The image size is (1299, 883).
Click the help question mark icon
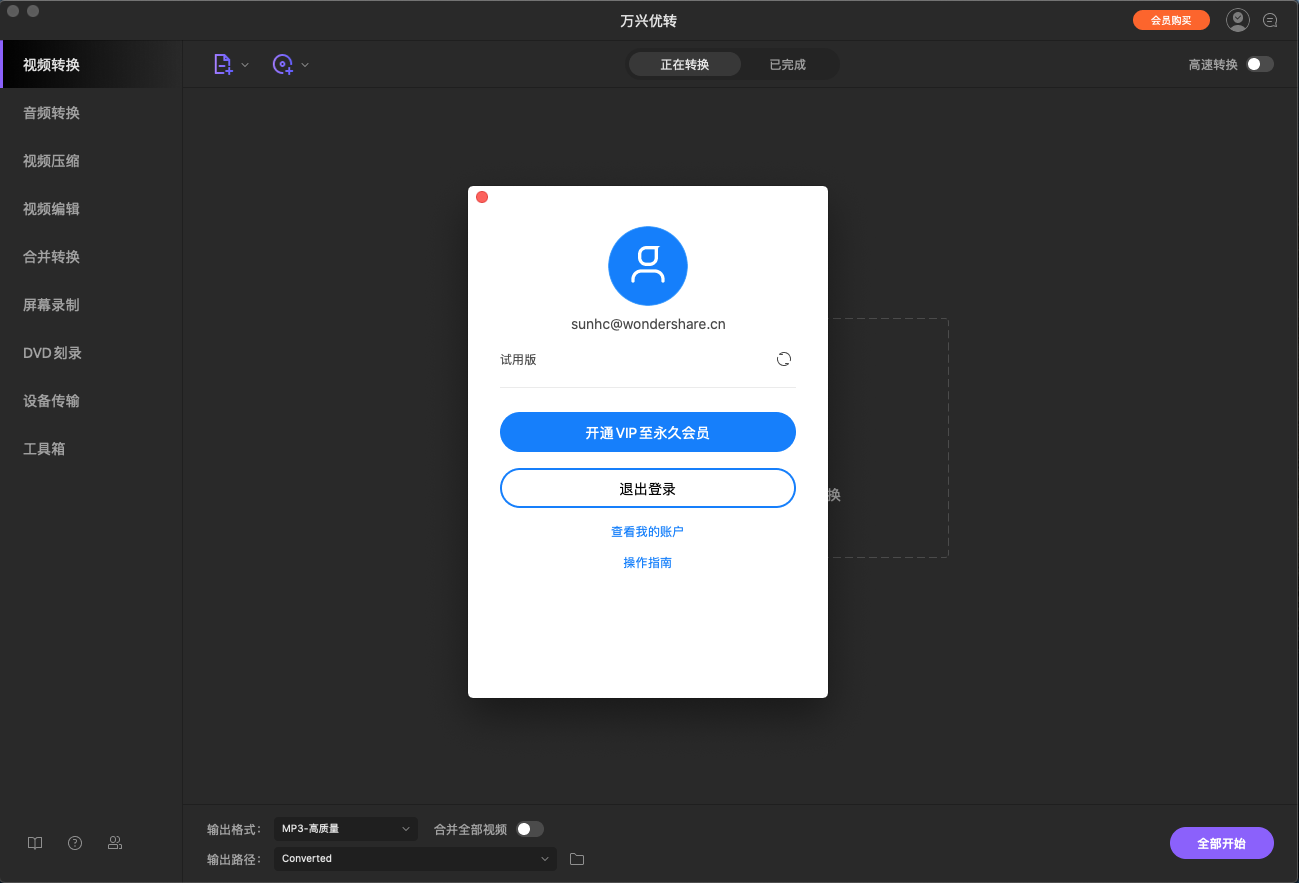(75, 843)
